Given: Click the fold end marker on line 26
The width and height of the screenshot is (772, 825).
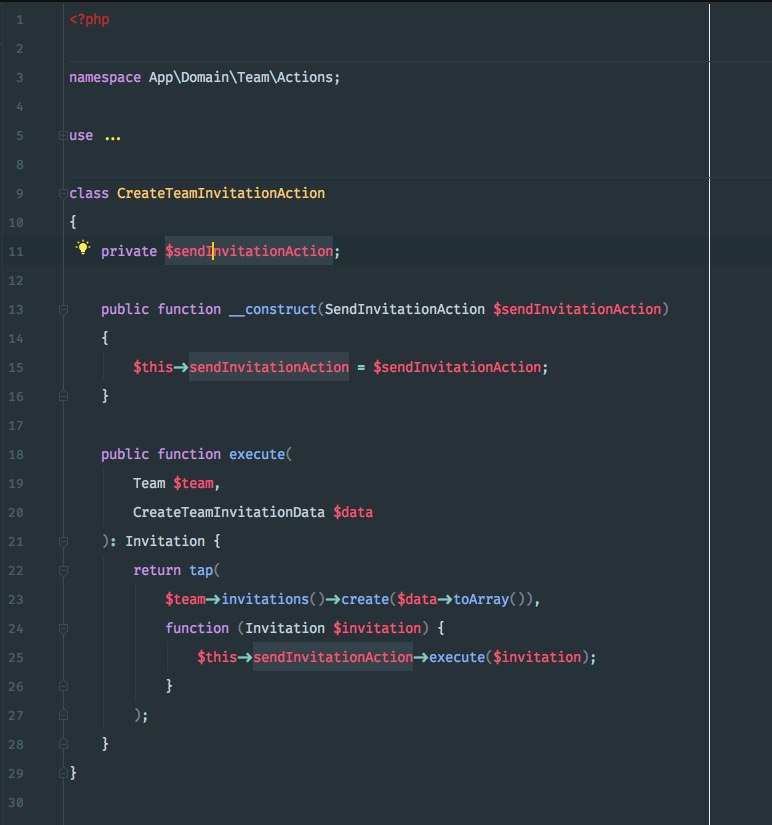Looking at the screenshot, I should pyautogui.click(x=63, y=686).
